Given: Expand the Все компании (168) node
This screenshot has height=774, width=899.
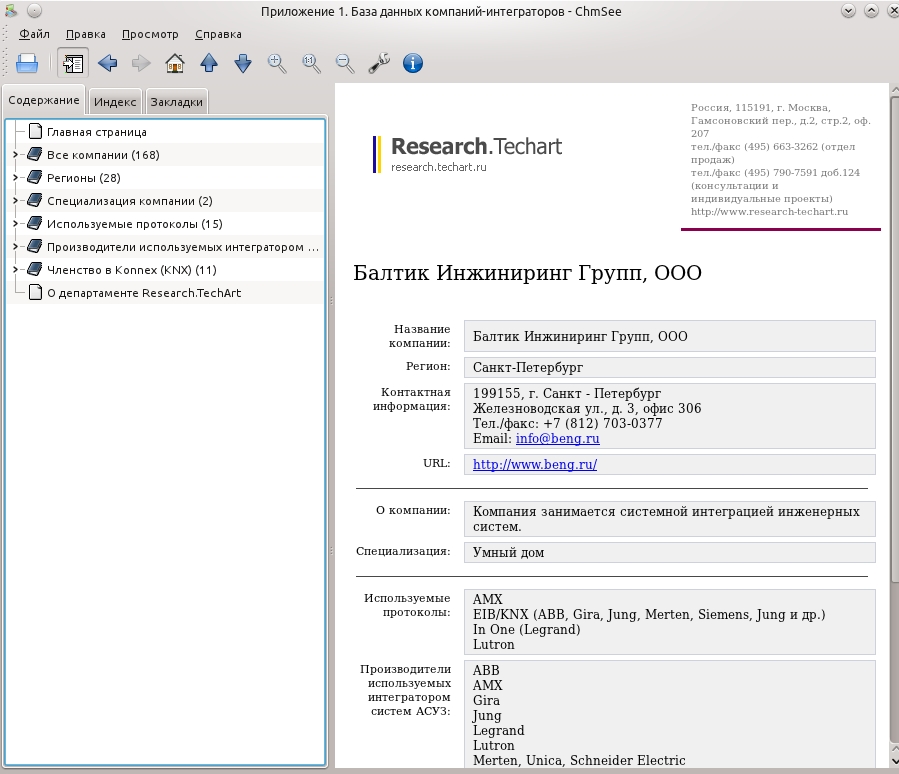Looking at the screenshot, I should pyautogui.click(x=15, y=154).
